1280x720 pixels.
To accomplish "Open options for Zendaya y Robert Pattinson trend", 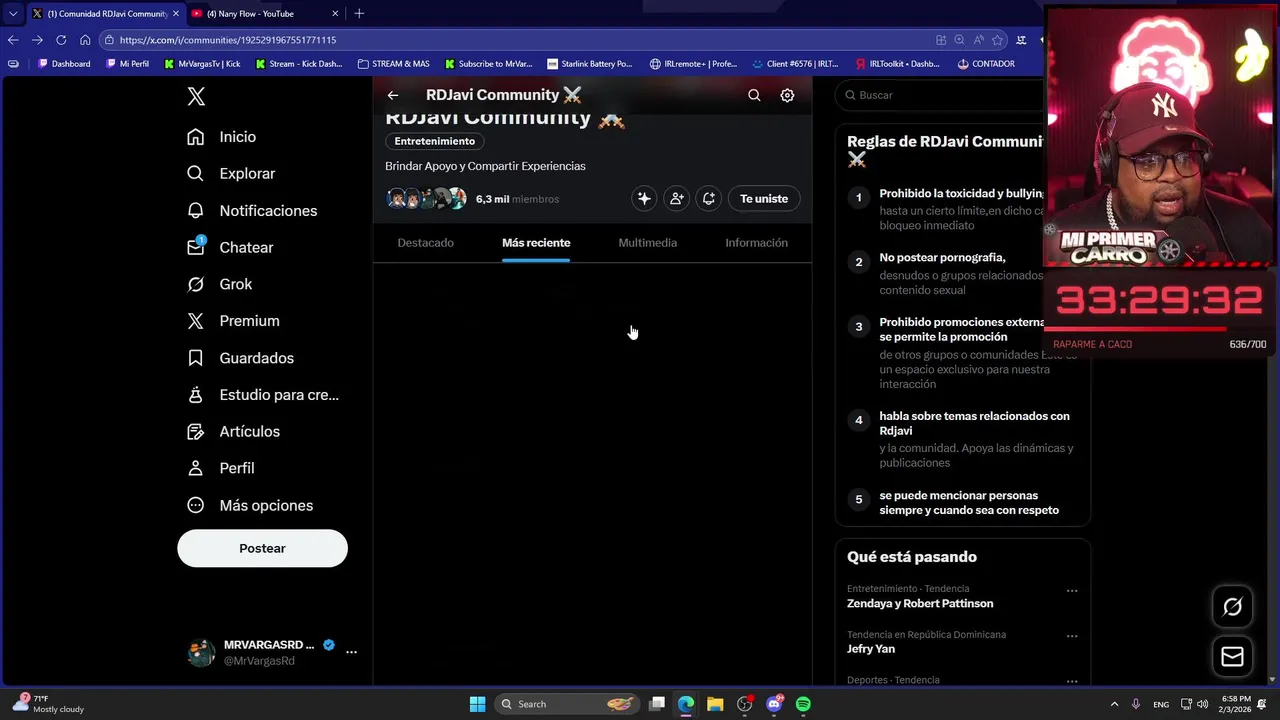I will (x=1072, y=590).
